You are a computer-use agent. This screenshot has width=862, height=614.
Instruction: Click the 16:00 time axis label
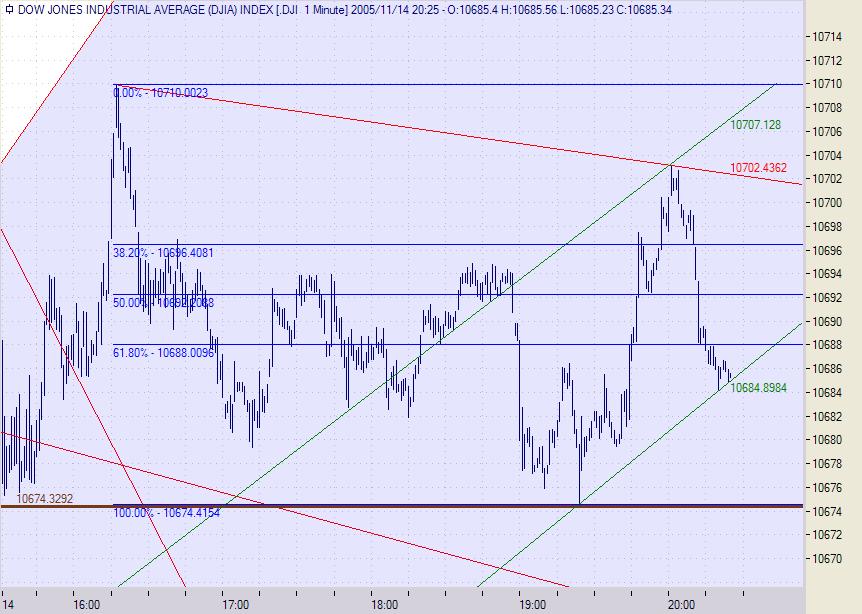point(87,605)
